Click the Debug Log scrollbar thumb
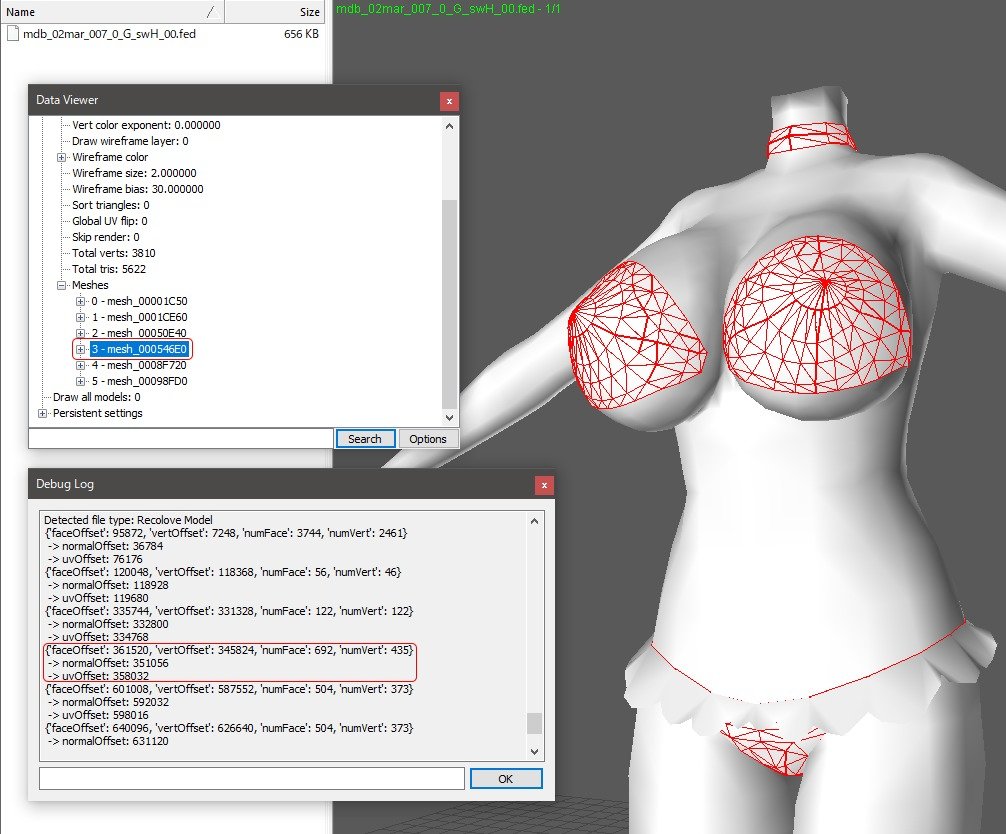Image resolution: width=1006 pixels, height=834 pixels. (534, 723)
